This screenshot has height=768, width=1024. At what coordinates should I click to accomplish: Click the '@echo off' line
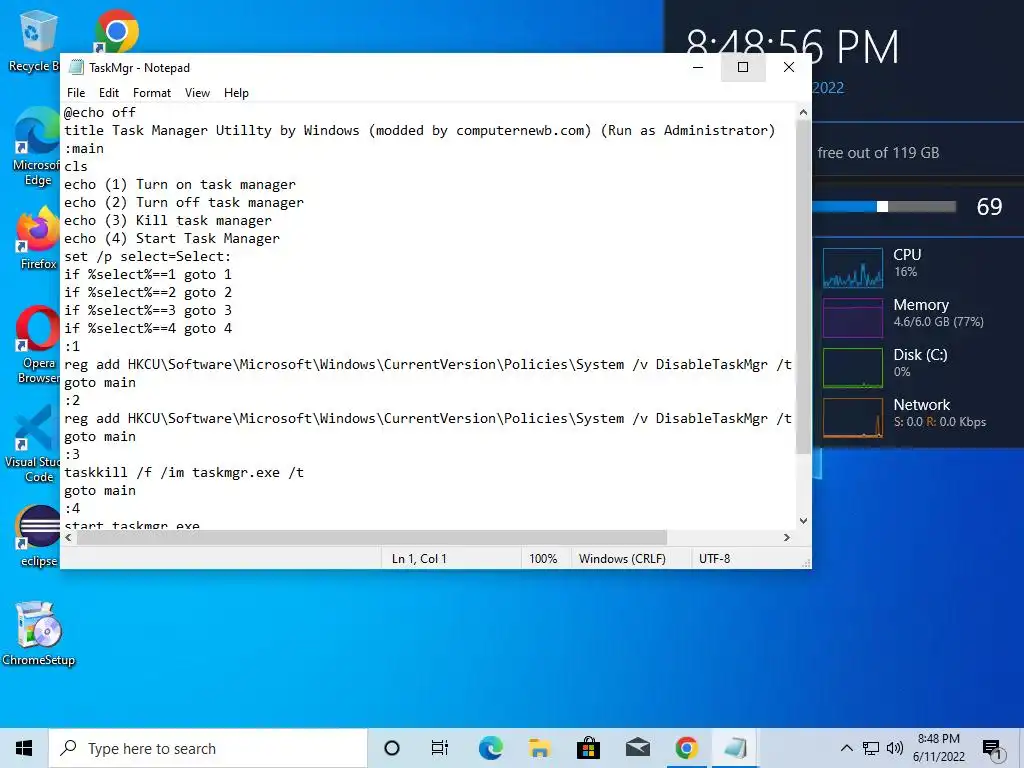tap(100, 112)
